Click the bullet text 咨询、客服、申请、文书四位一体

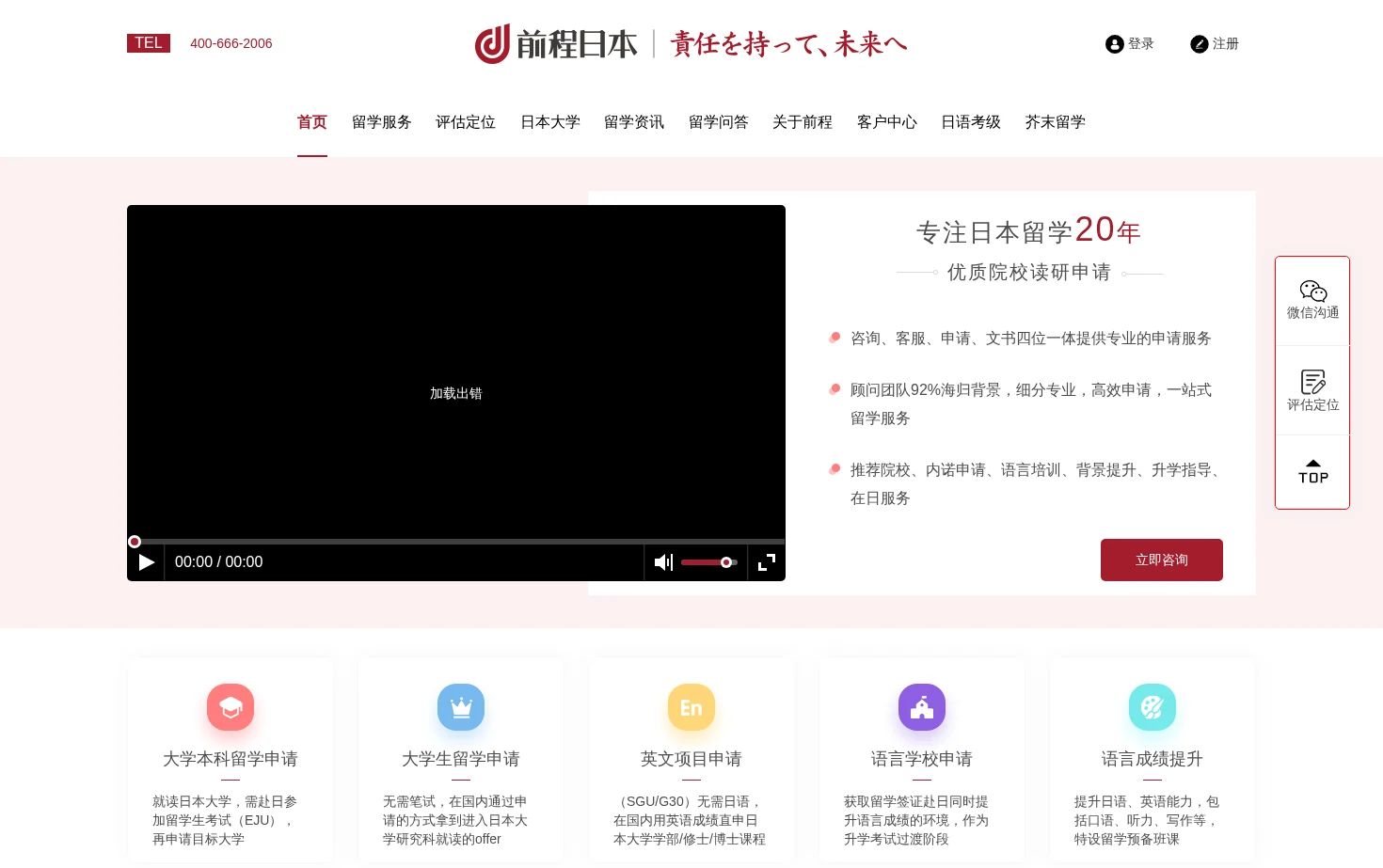(x=1031, y=339)
